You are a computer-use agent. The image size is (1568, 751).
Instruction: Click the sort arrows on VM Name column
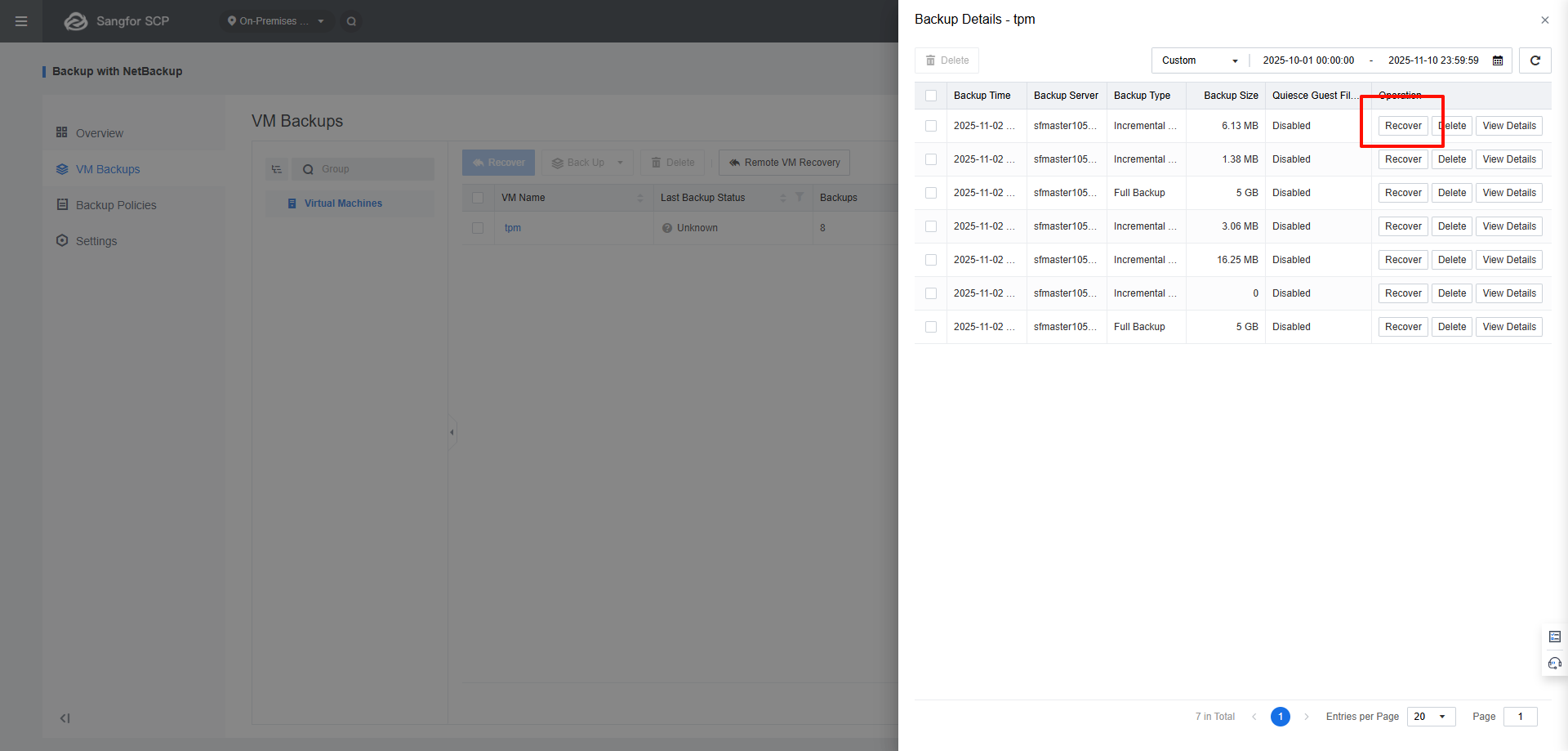(x=640, y=198)
